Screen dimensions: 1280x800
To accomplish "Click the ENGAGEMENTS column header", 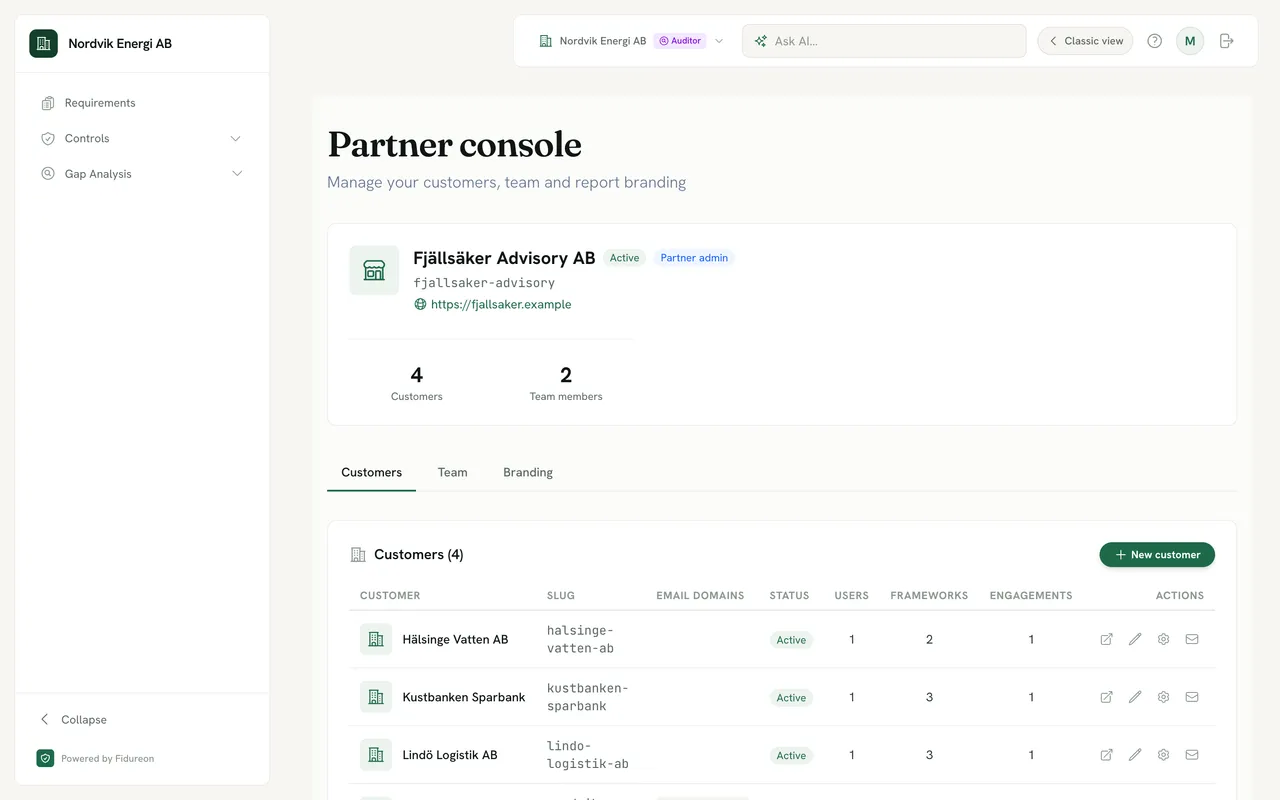I will 1031,596.
